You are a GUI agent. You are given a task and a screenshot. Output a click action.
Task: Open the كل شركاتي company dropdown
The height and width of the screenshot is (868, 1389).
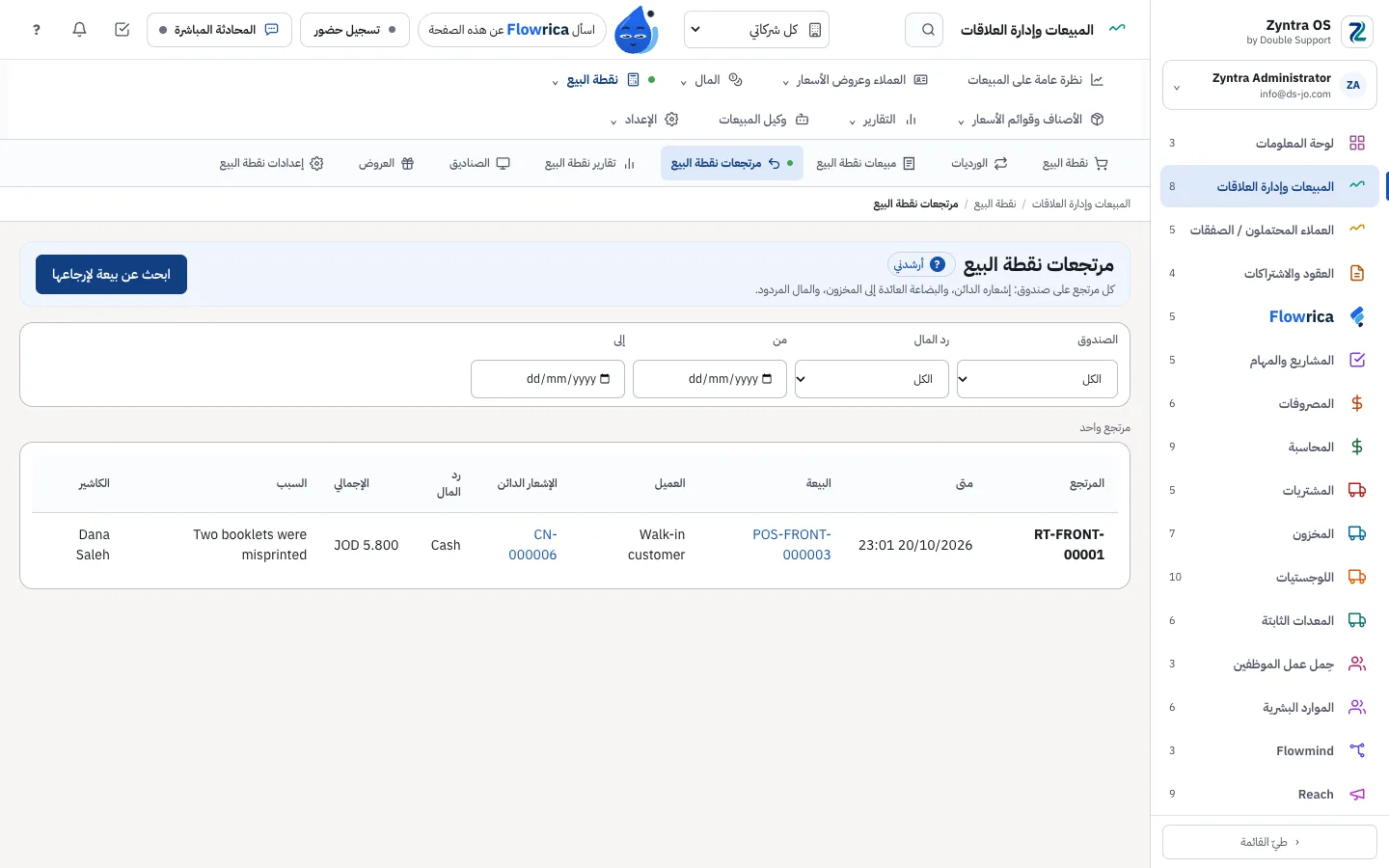pos(756,30)
